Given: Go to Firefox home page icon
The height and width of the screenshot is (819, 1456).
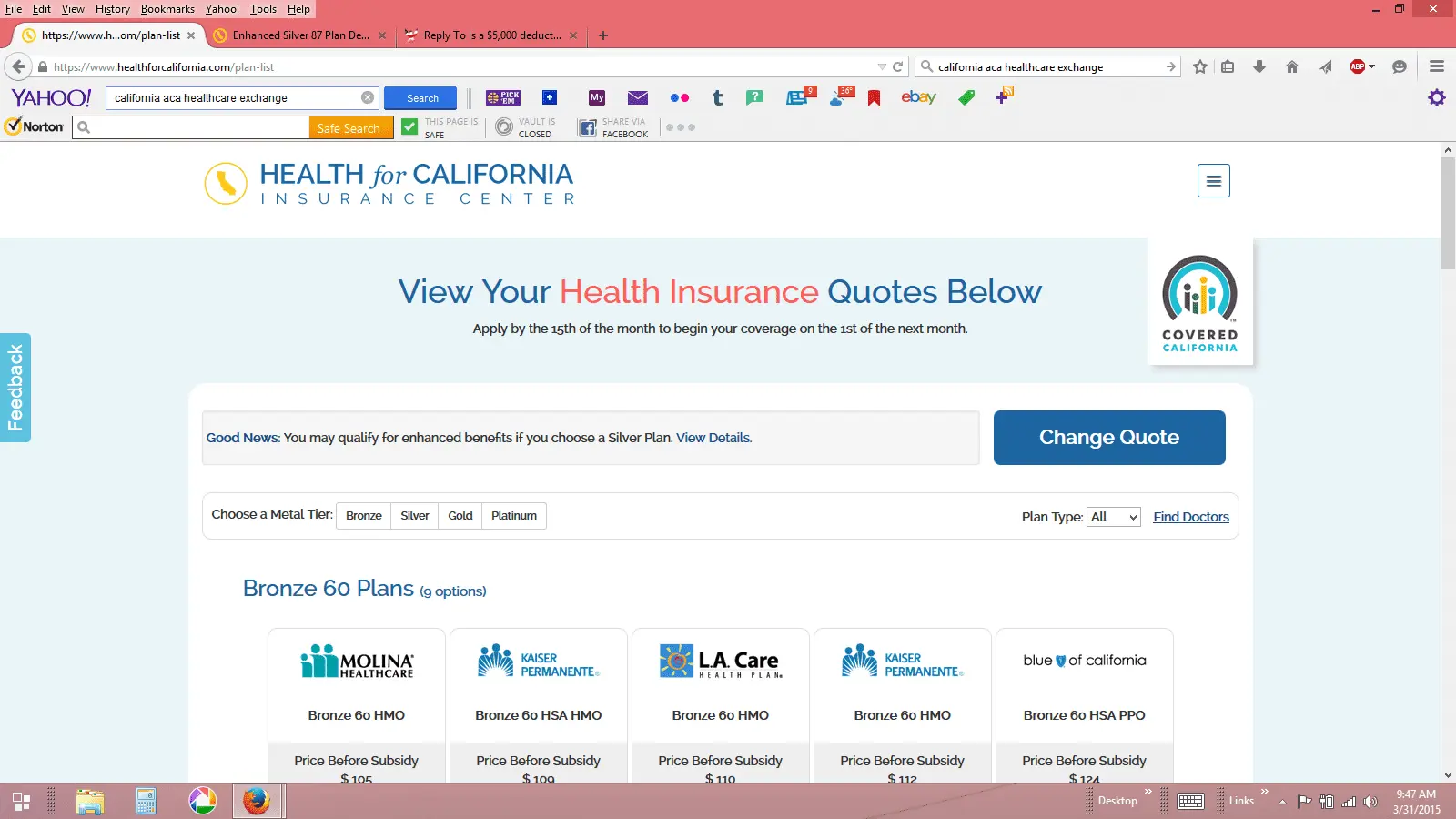Looking at the screenshot, I should 1291,66.
